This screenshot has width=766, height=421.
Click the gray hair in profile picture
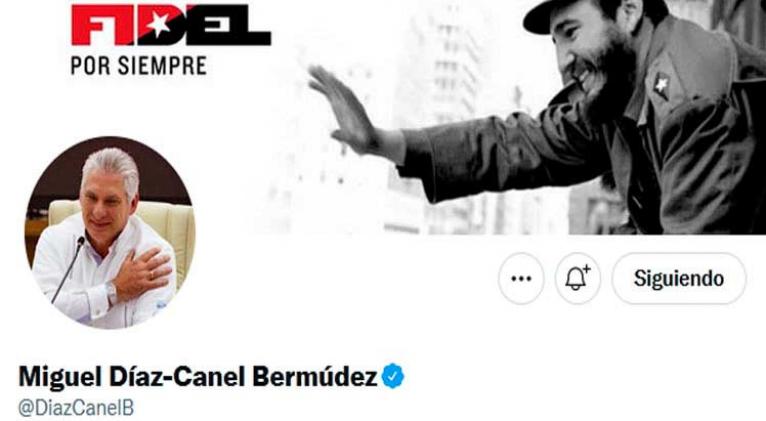click(x=112, y=164)
